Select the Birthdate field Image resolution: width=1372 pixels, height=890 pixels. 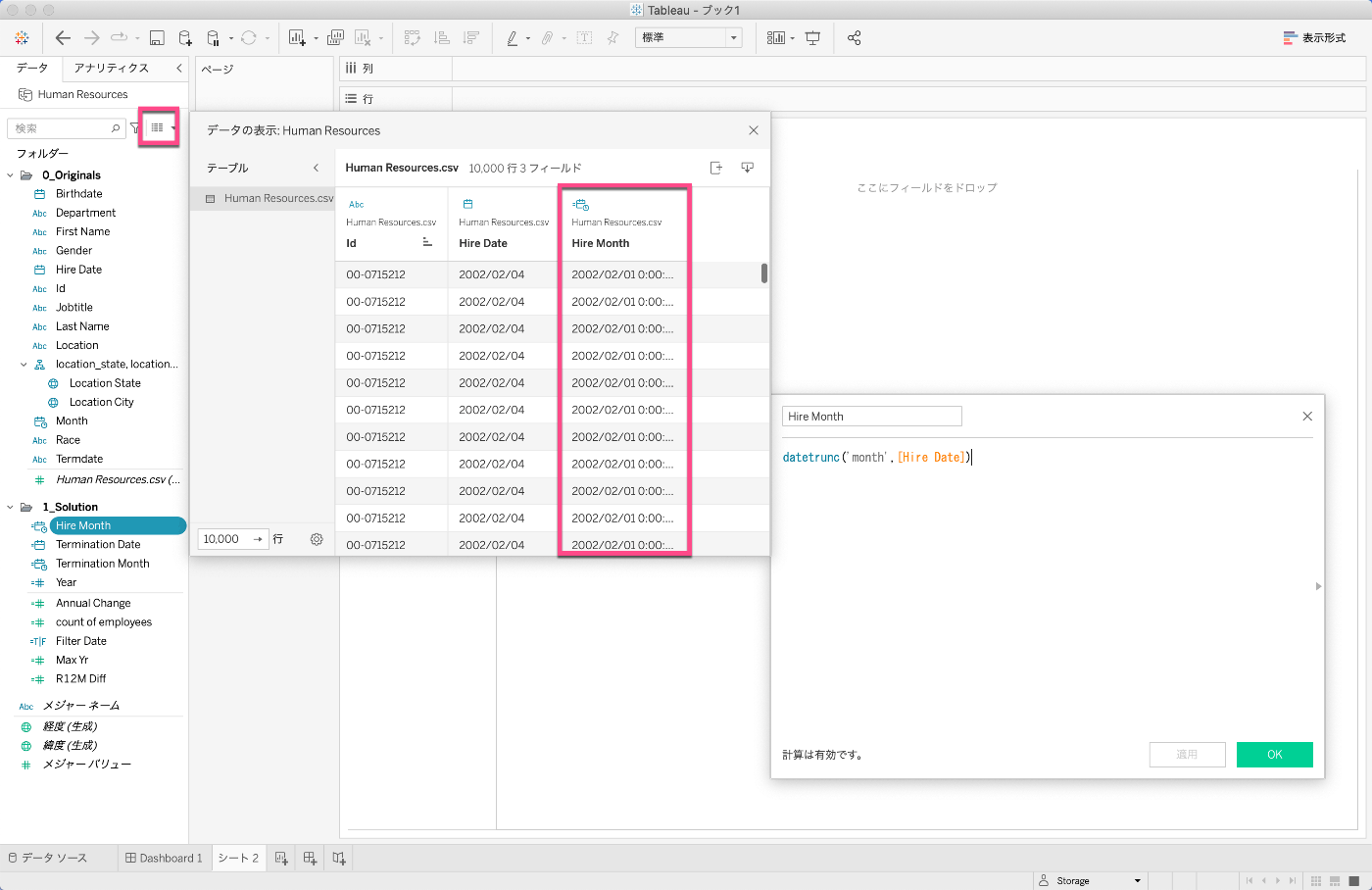coord(78,194)
